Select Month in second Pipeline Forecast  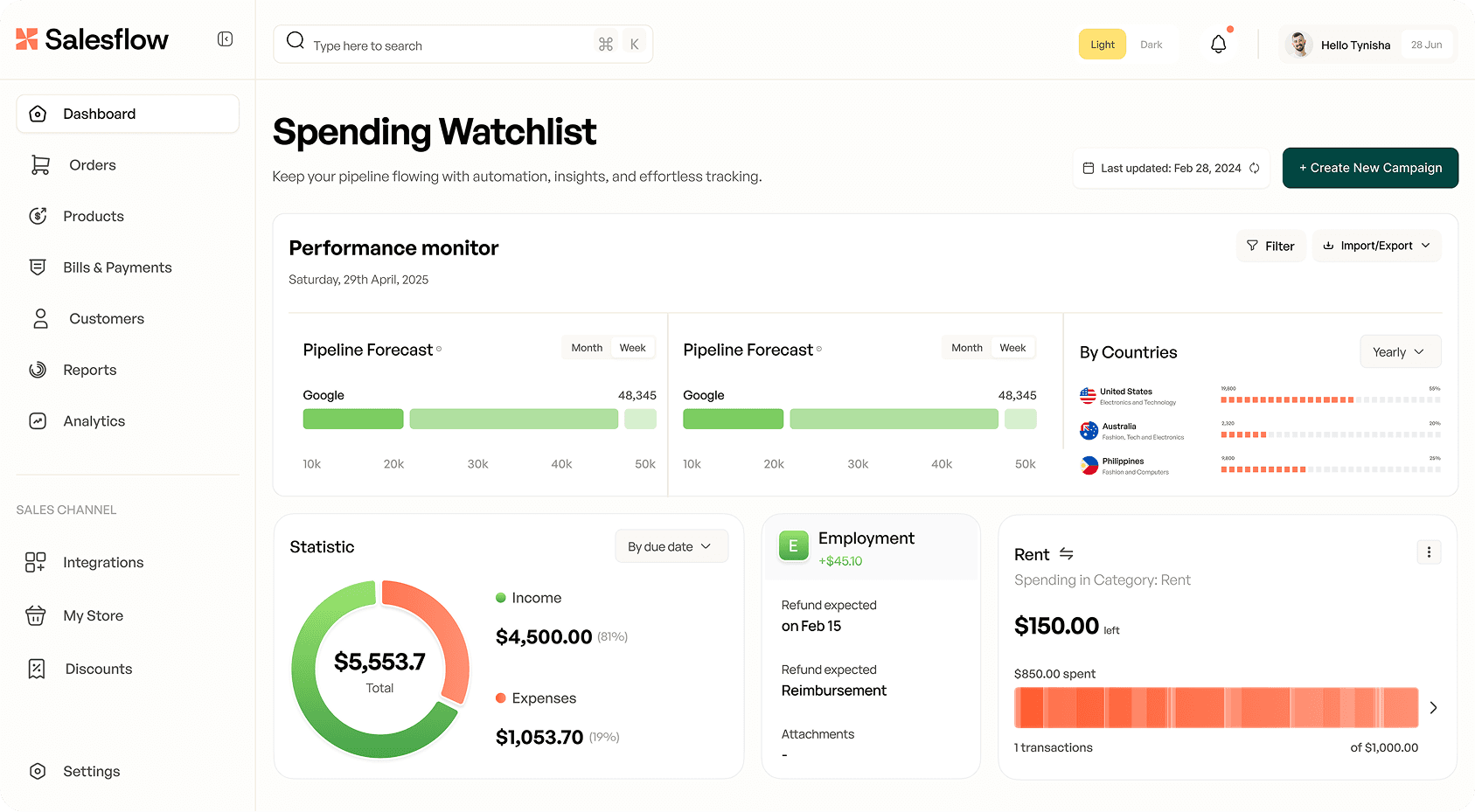tap(967, 347)
